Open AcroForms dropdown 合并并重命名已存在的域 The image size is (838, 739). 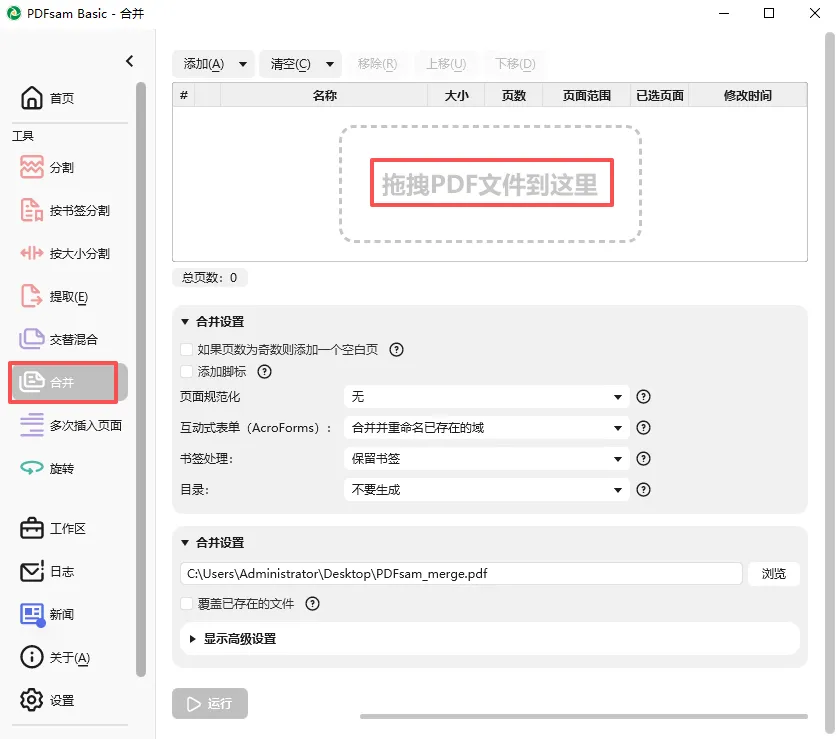(486, 427)
